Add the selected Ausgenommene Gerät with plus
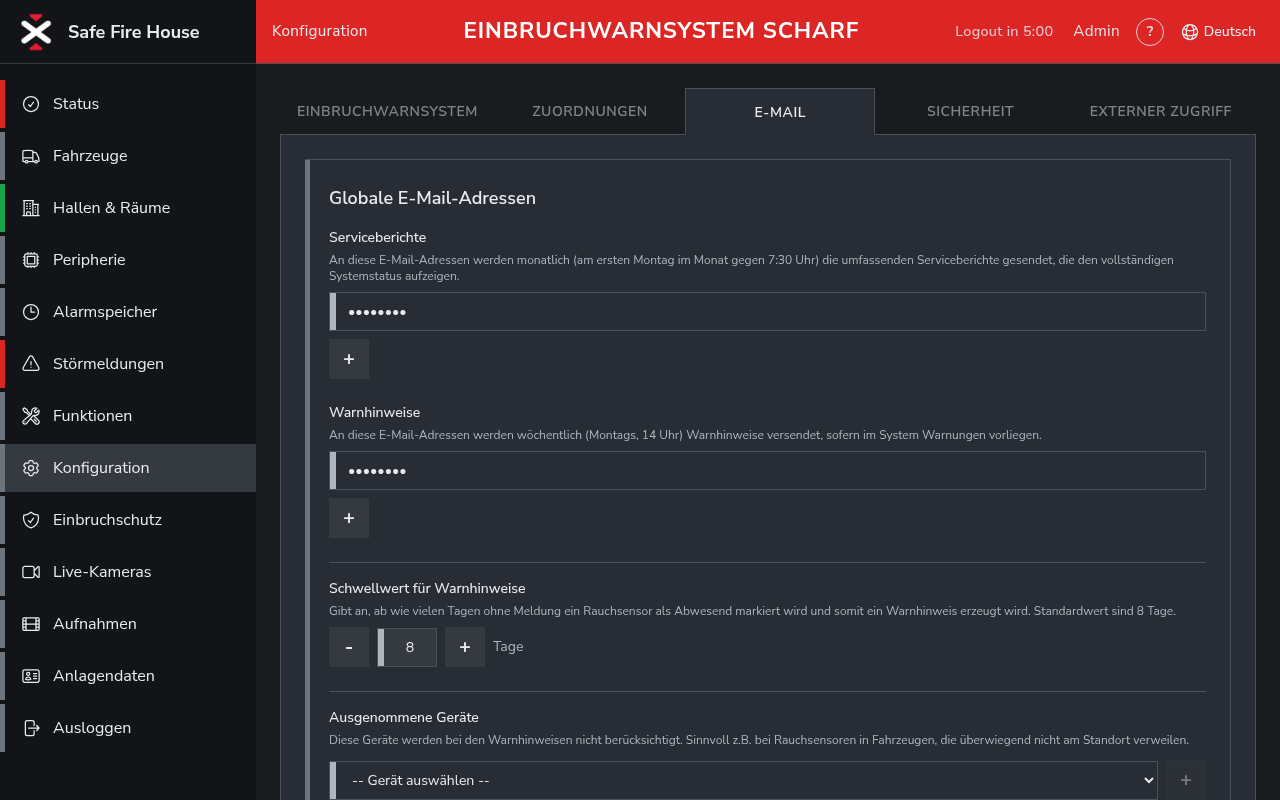1280x800 pixels. (x=1186, y=780)
